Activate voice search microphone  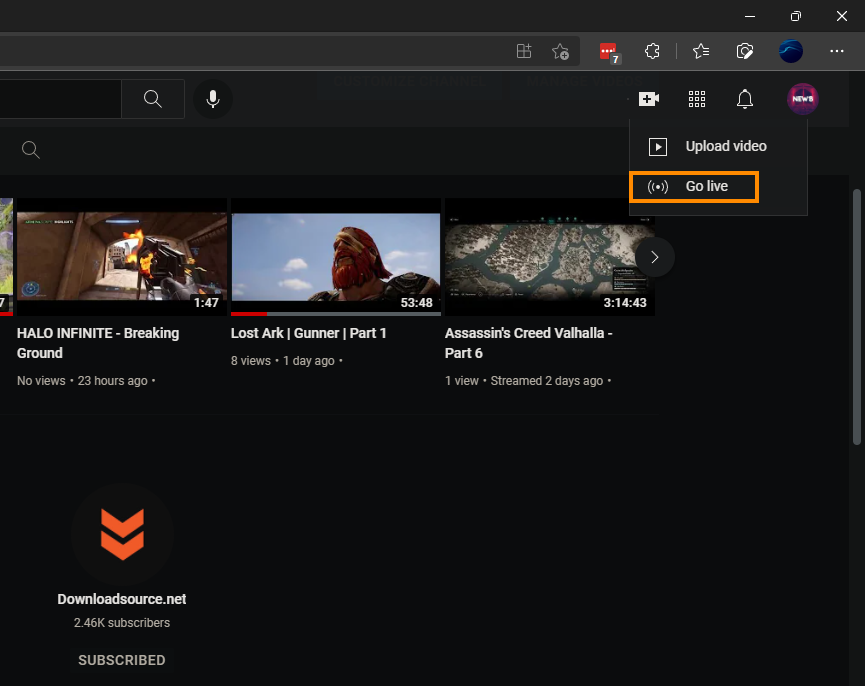pyautogui.click(x=213, y=99)
